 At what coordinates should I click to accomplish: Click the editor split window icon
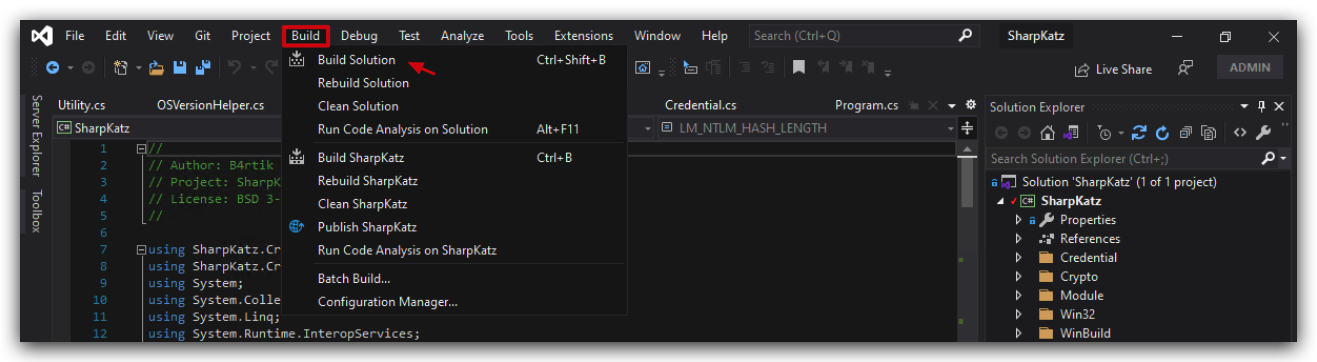tap(967, 128)
